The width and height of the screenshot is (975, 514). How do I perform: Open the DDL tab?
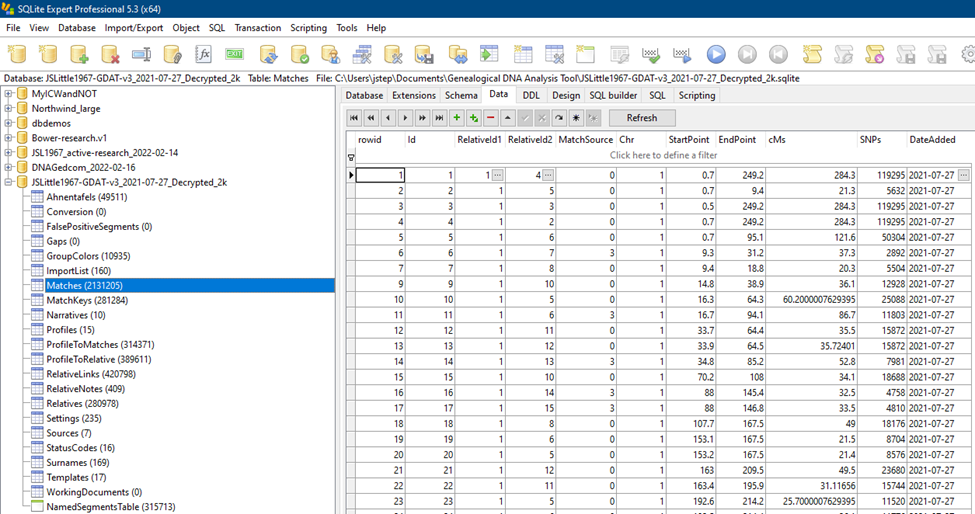(x=531, y=95)
